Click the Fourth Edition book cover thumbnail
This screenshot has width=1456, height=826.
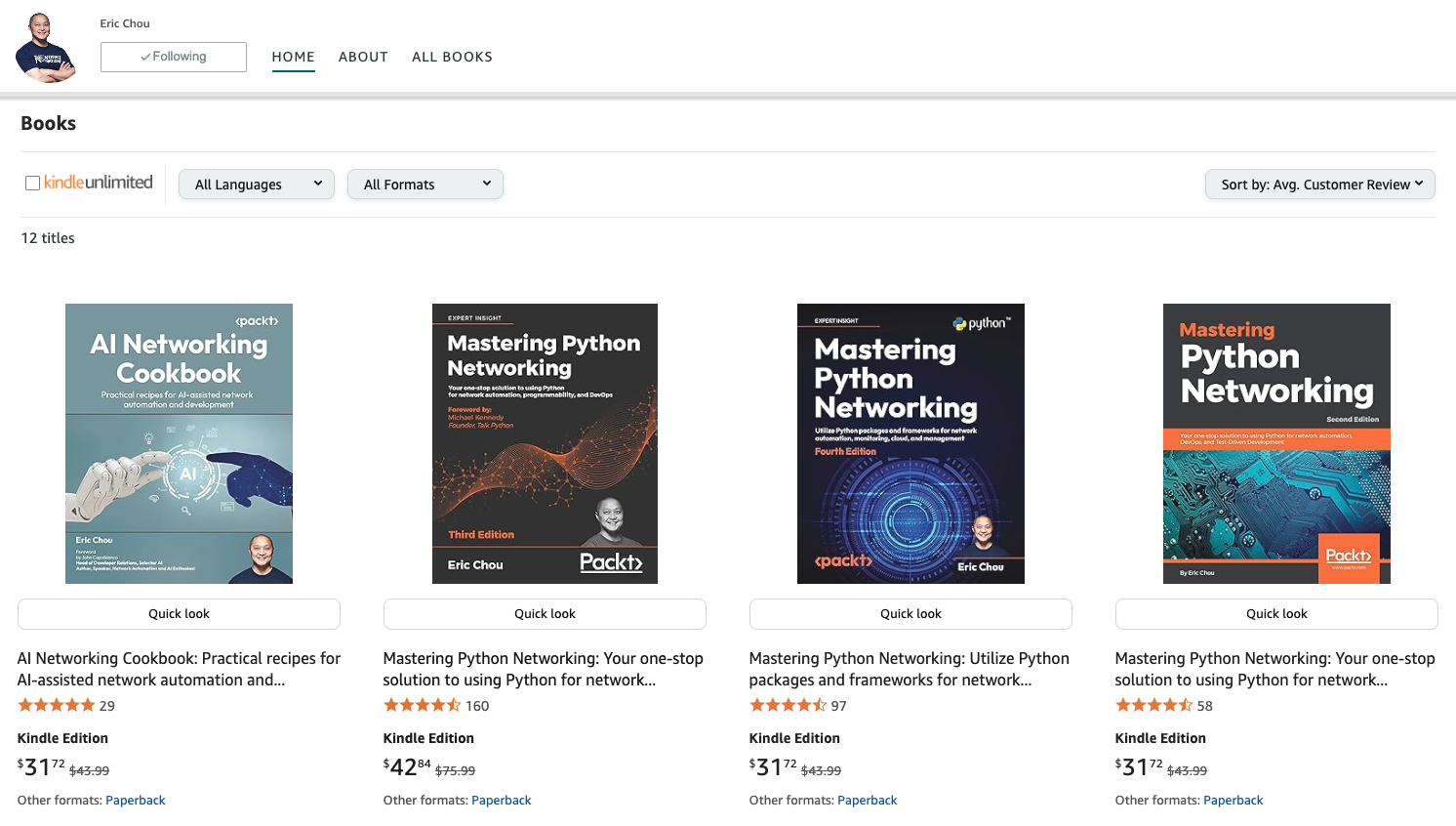[x=910, y=443]
